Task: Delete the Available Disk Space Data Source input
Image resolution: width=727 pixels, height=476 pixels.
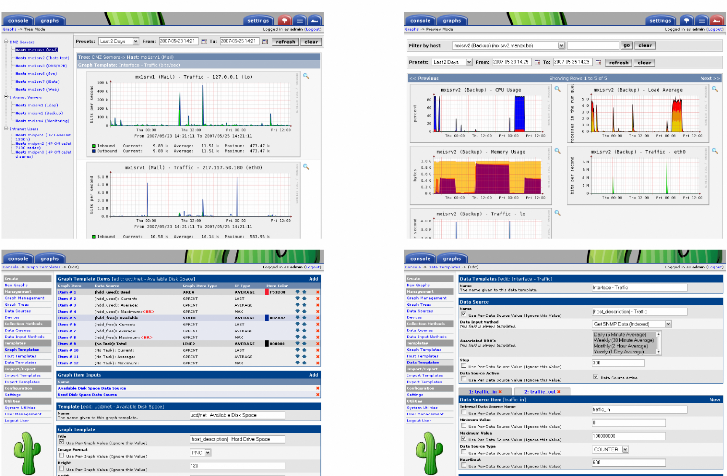Action: (x=318, y=388)
